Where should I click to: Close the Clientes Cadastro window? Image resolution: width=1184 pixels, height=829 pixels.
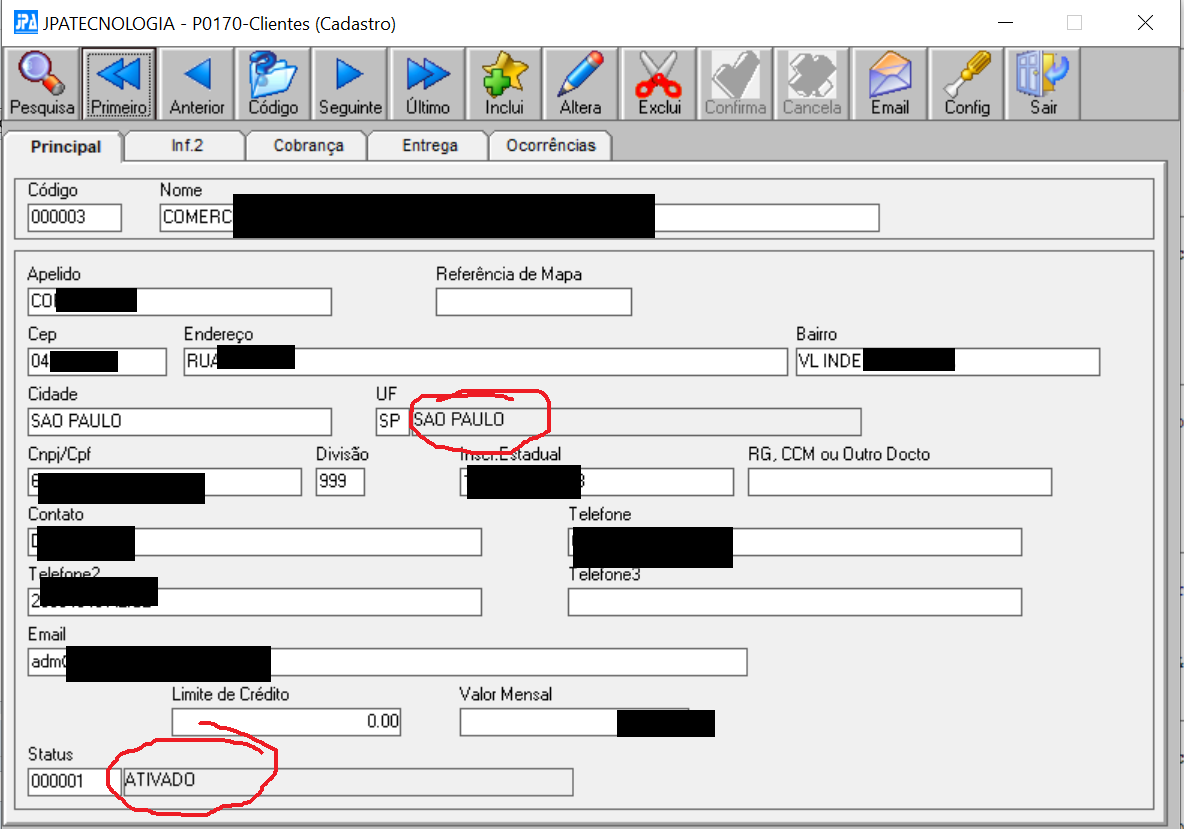(1145, 23)
